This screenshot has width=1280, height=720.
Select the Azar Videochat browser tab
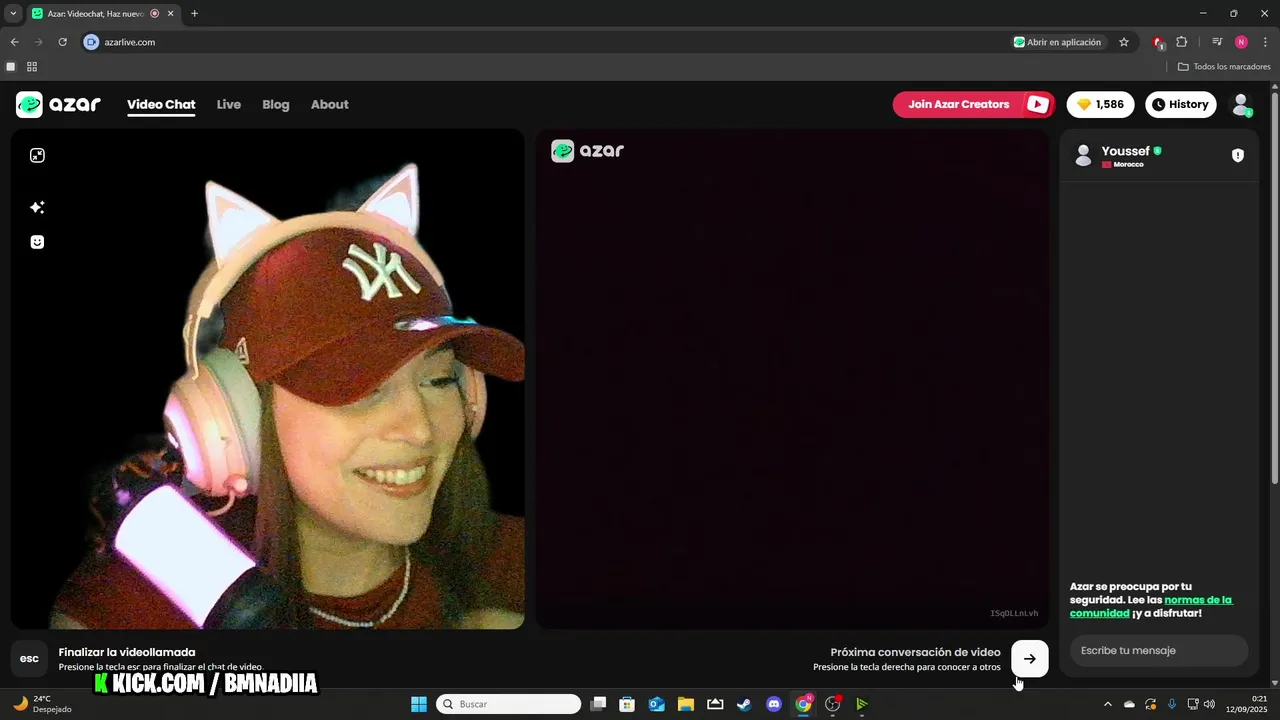coord(103,14)
